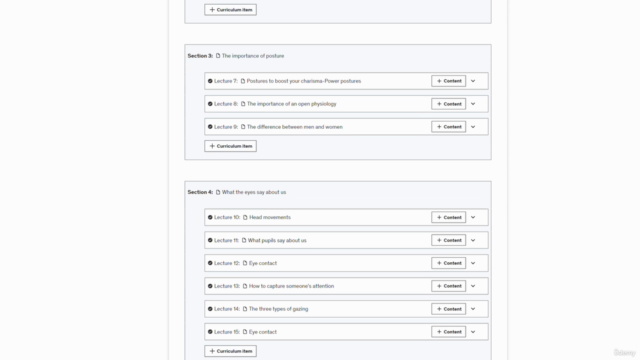Screen dimensions: 640x360
Task: Click the checkmark circle icon on Lecture 7
Action: (210, 81)
